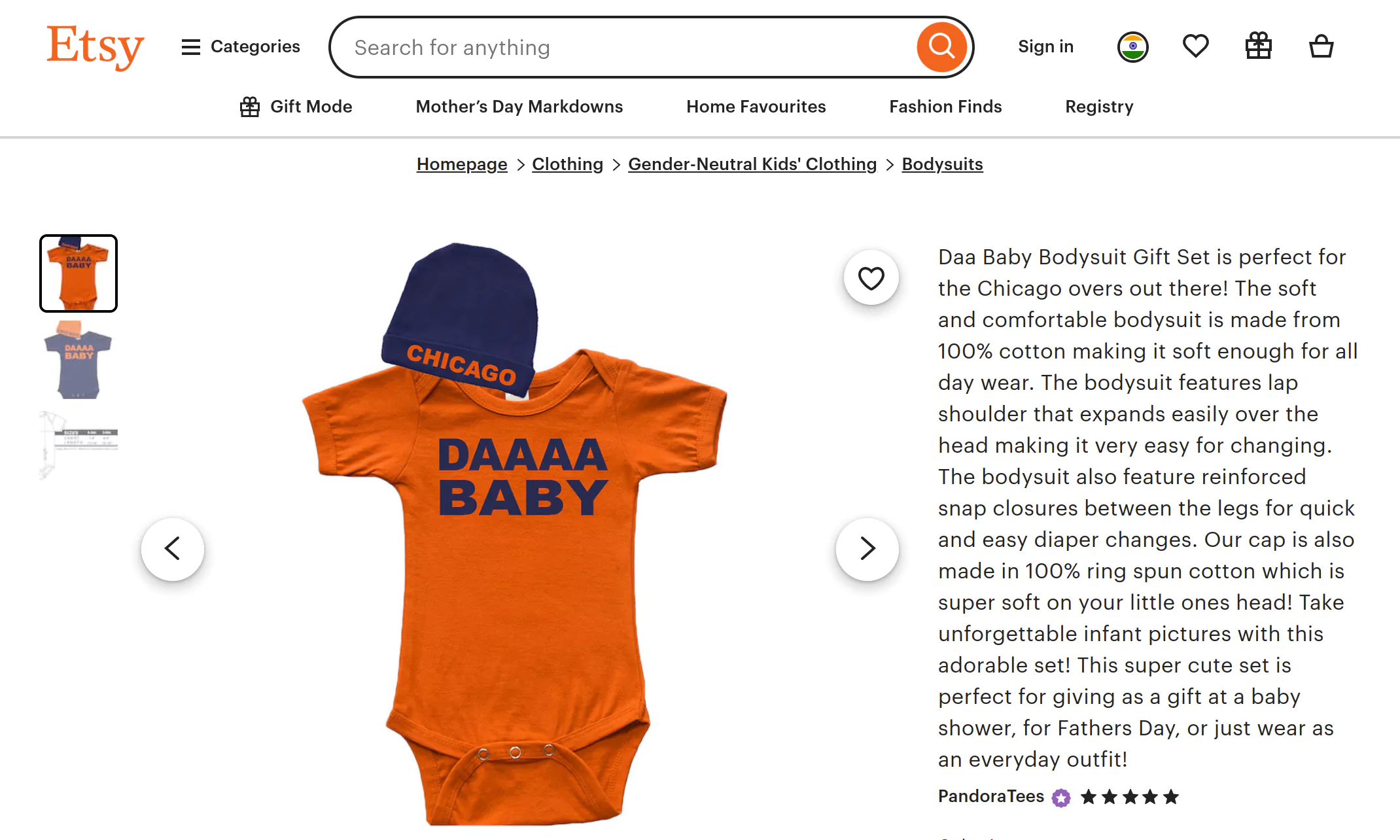Click the Etsy logo to go home
Screen dimensions: 1400x840
[95, 46]
